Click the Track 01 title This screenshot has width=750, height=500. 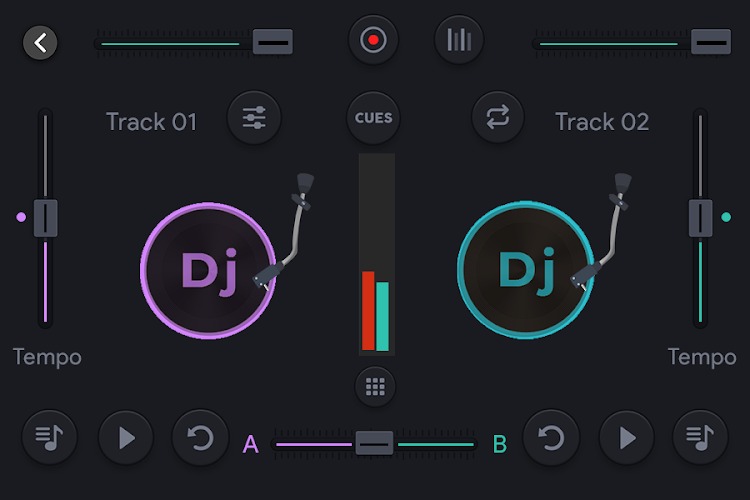pyautogui.click(x=151, y=122)
